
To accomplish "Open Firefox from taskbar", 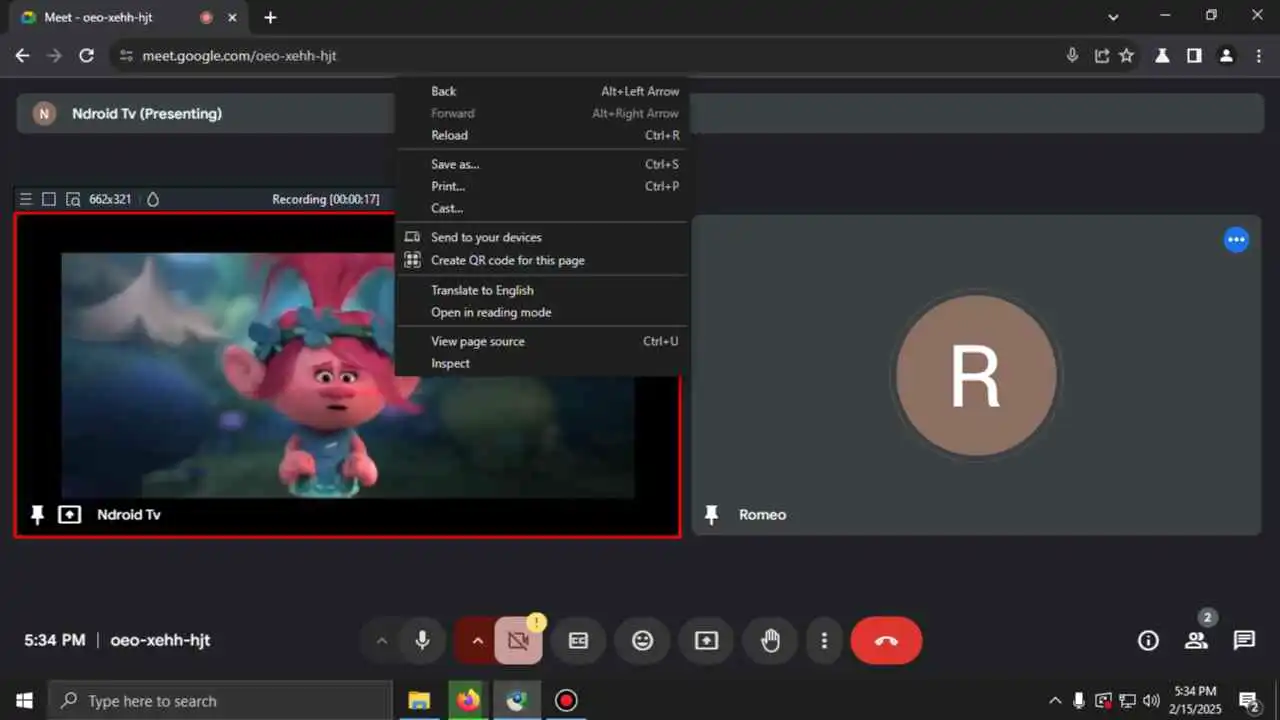I will (468, 701).
